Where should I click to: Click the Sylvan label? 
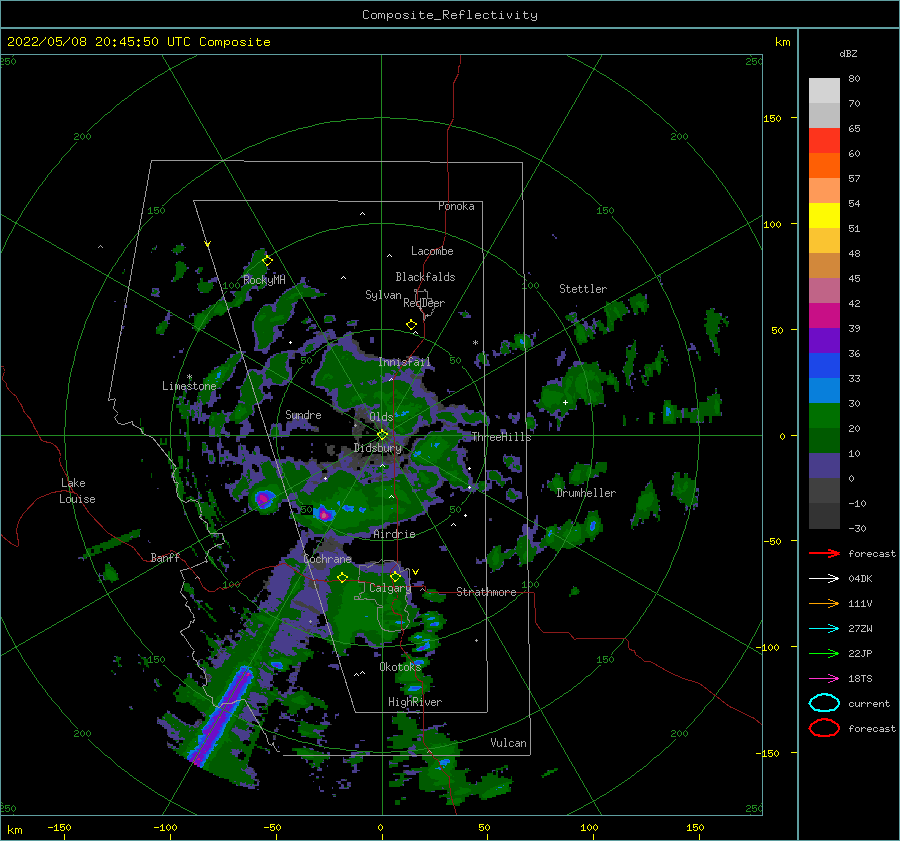click(x=383, y=295)
